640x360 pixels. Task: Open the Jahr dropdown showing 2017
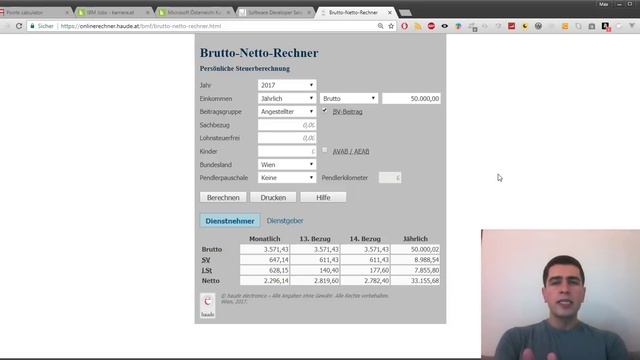click(287, 85)
